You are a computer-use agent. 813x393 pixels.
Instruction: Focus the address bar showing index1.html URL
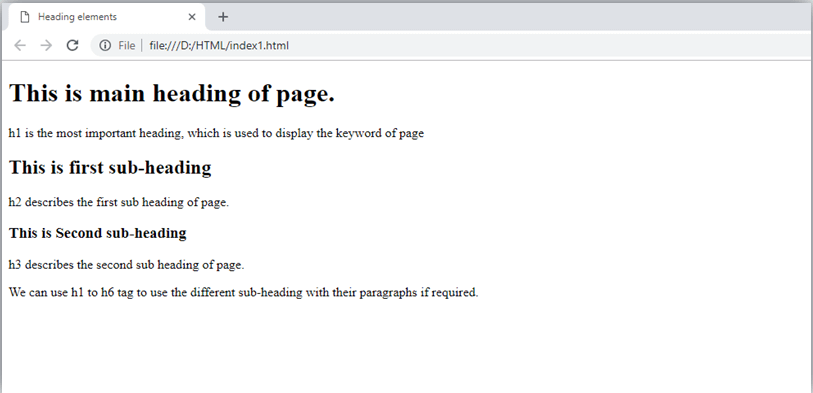(451, 46)
